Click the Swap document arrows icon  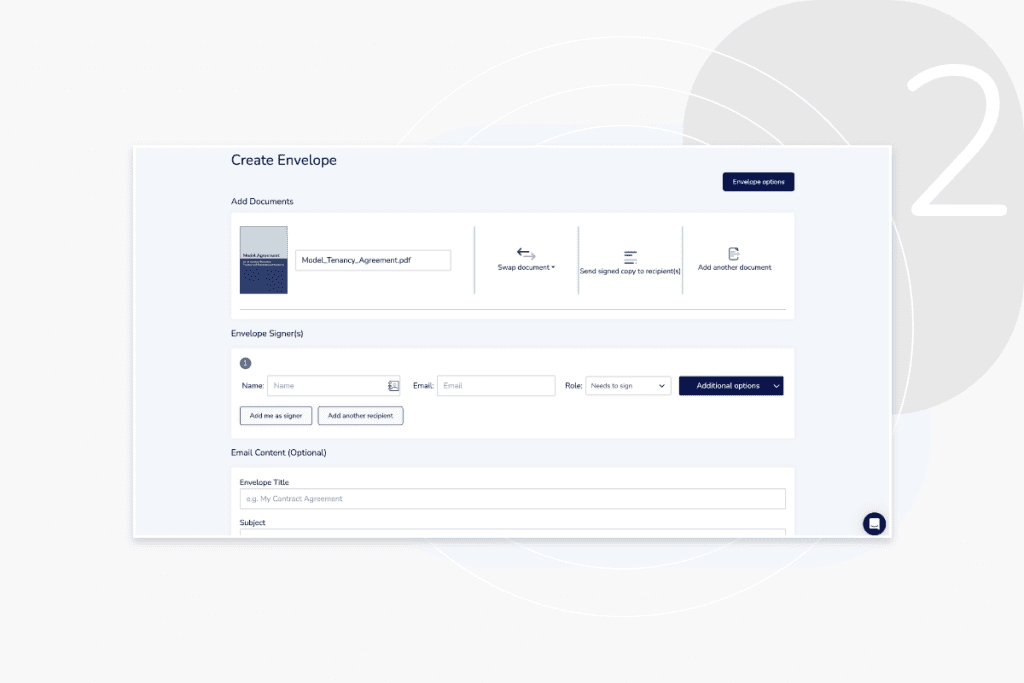[x=526, y=253]
